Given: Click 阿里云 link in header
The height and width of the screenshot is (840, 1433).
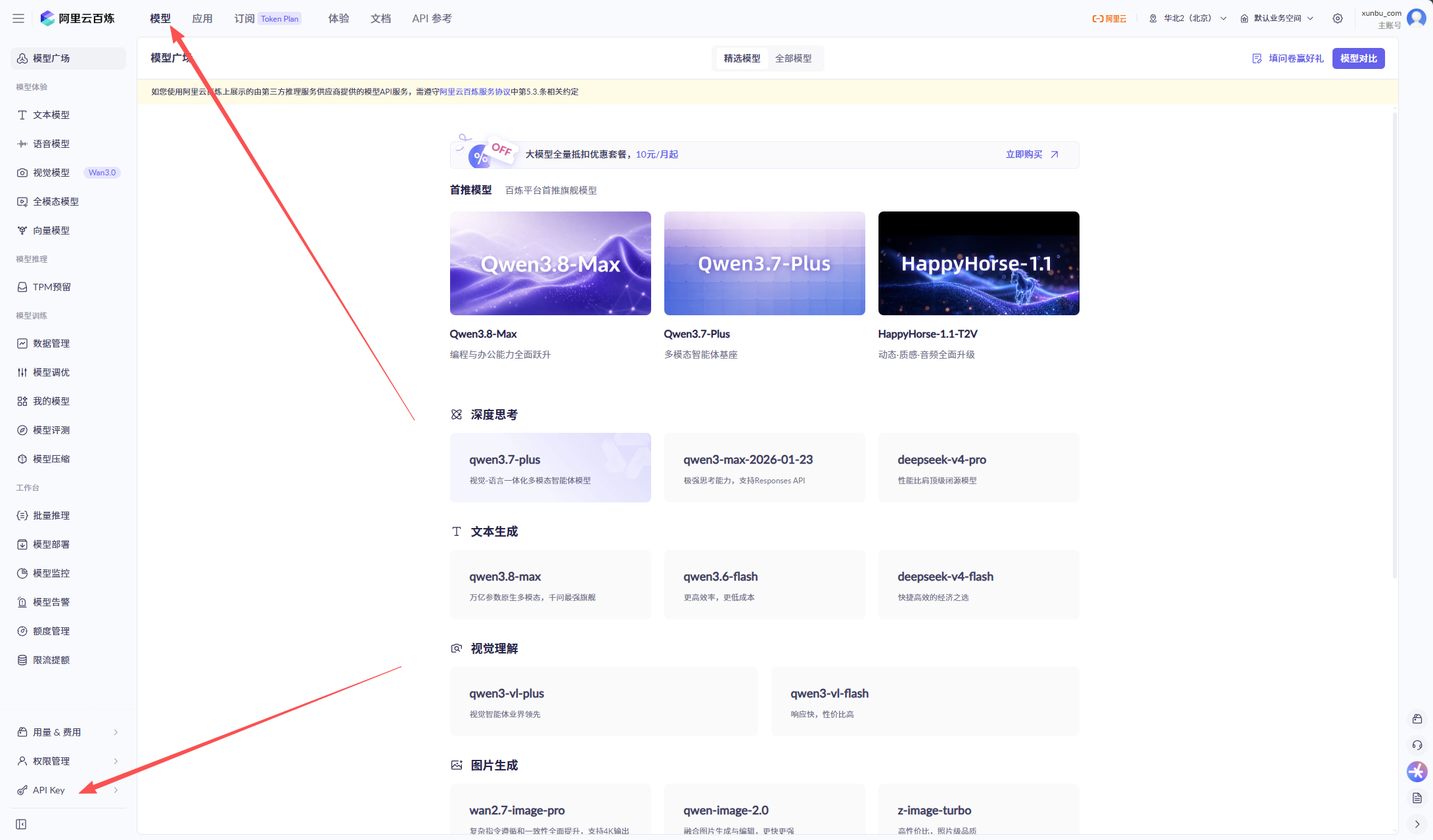Looking at the screenshot, I should click(1110, 18).
